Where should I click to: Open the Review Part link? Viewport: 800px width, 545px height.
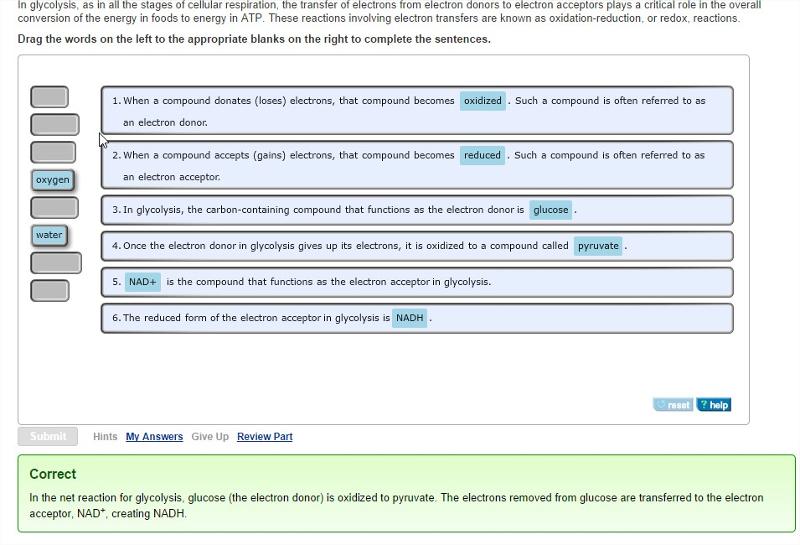[265, 437]
